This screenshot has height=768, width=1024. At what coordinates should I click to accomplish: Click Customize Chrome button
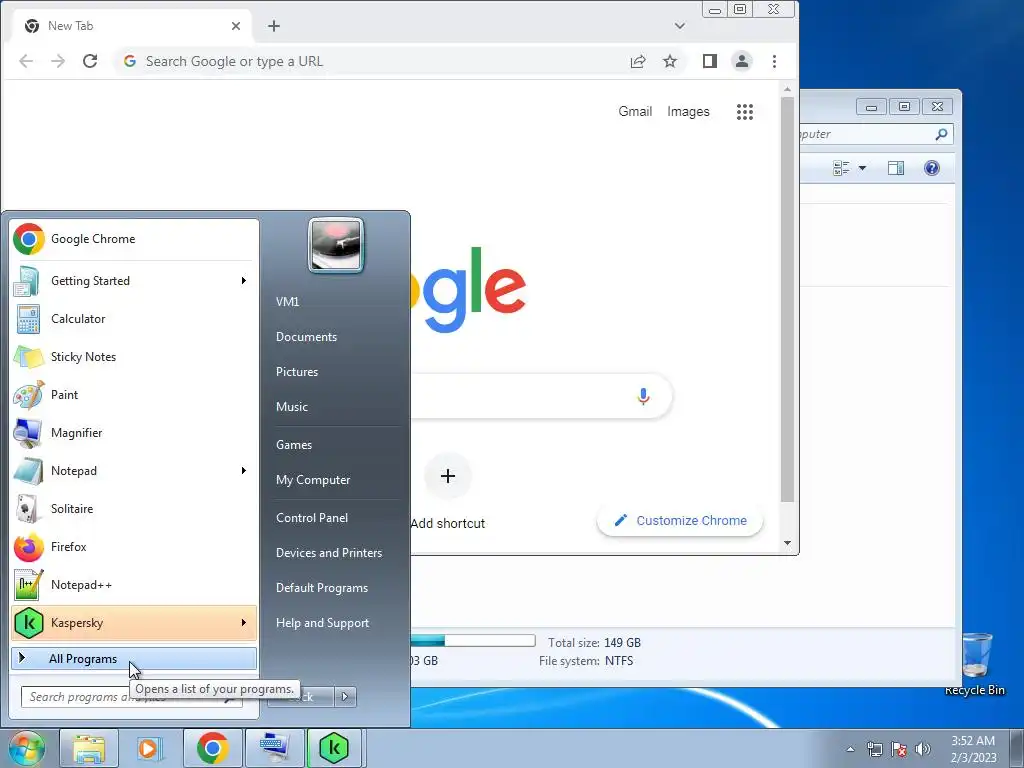680,520
